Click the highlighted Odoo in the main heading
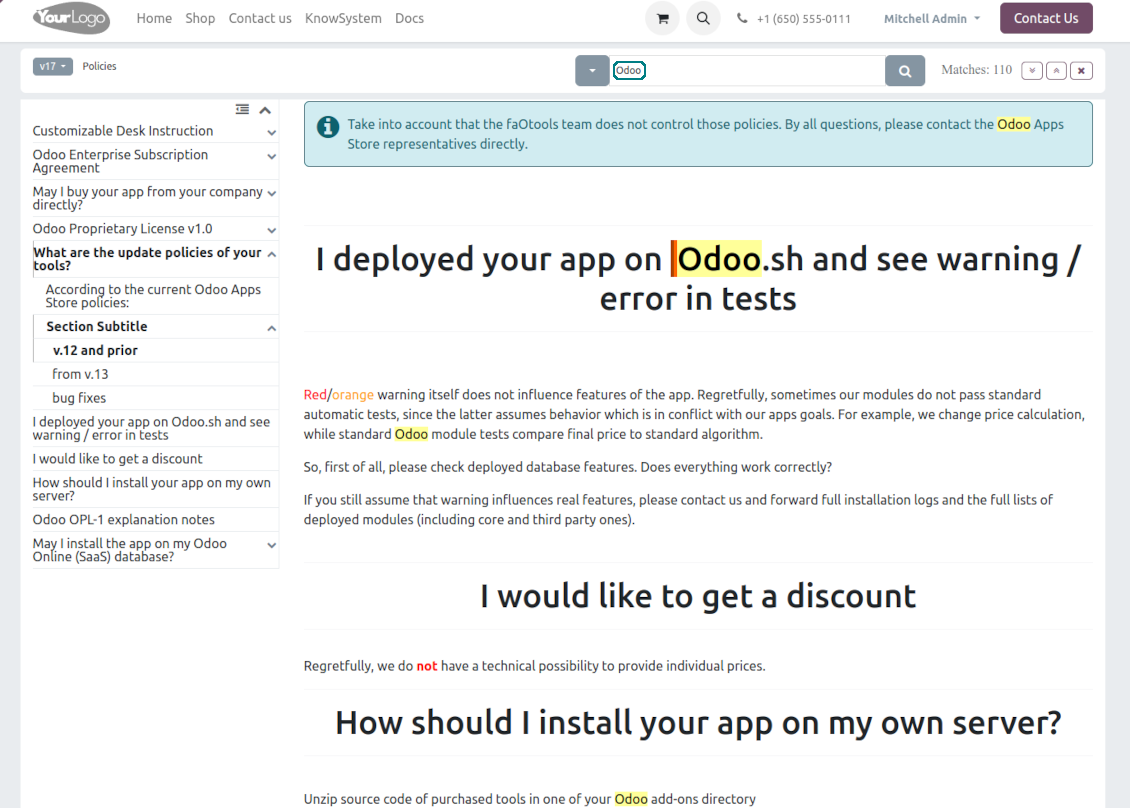 pyautogui.click(x=718, y=259)
